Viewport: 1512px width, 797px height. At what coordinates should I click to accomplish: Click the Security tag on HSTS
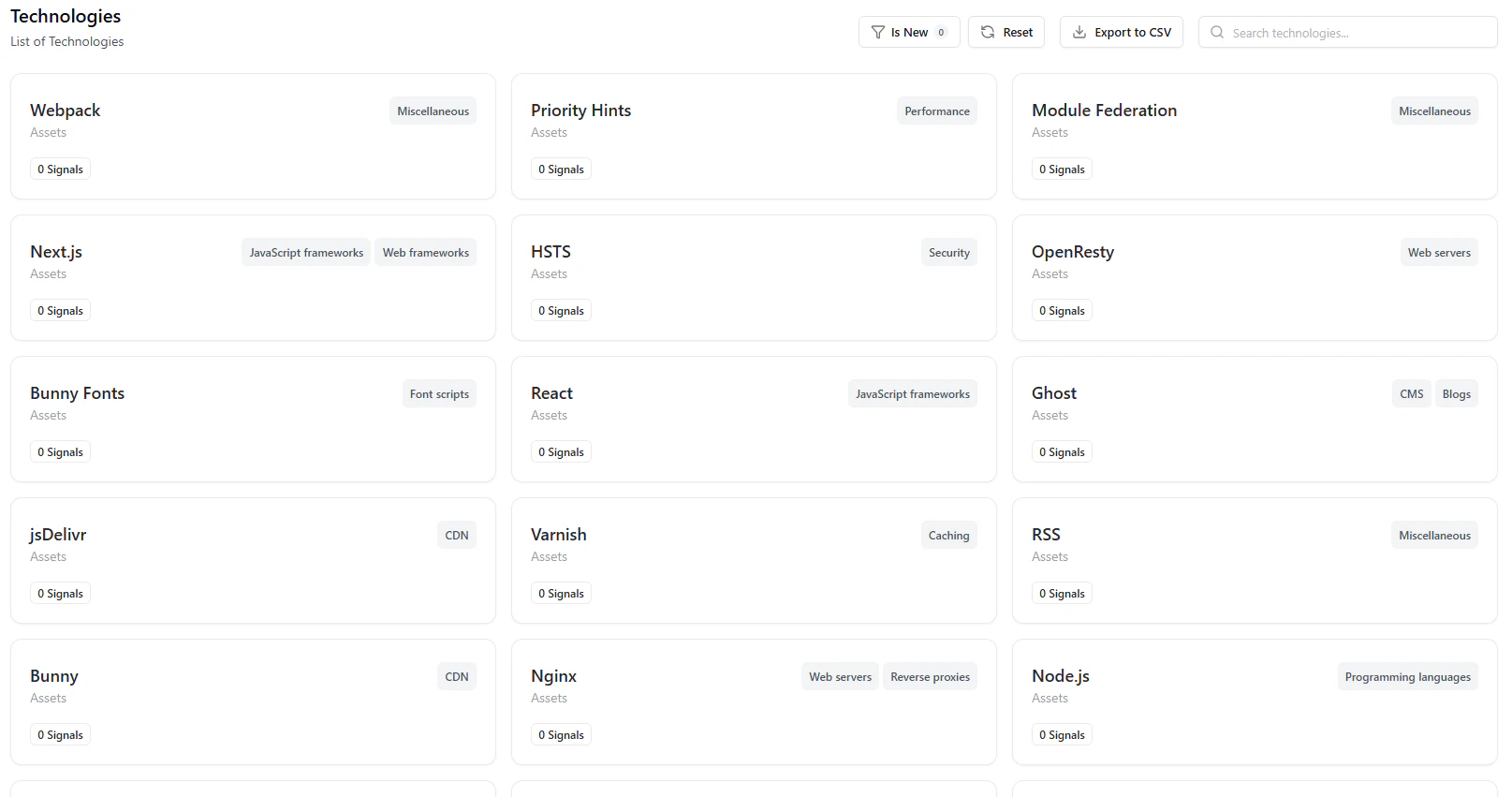(x=949, y=252)
